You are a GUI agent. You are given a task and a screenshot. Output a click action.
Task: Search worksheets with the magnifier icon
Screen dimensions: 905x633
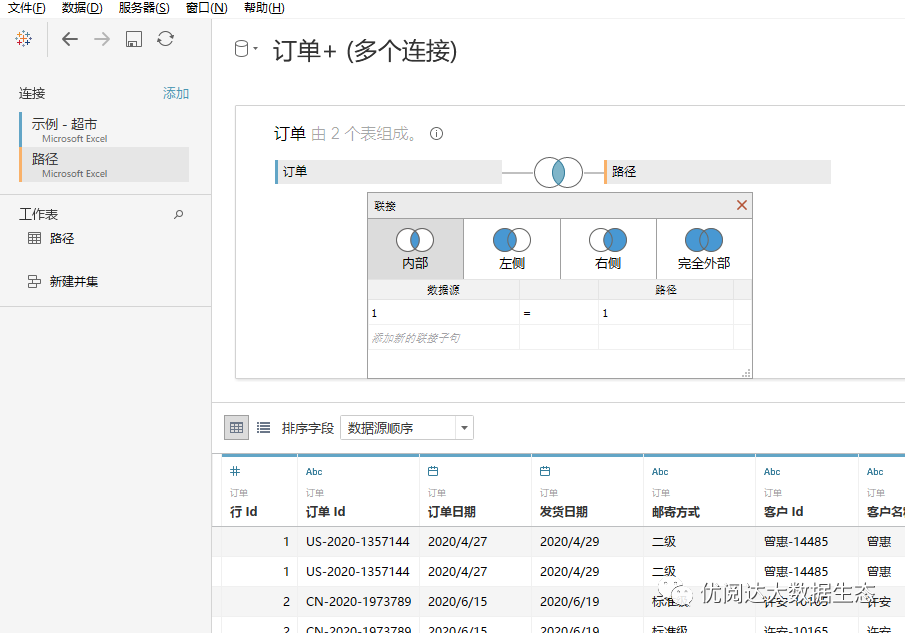[x=179, y=214]
